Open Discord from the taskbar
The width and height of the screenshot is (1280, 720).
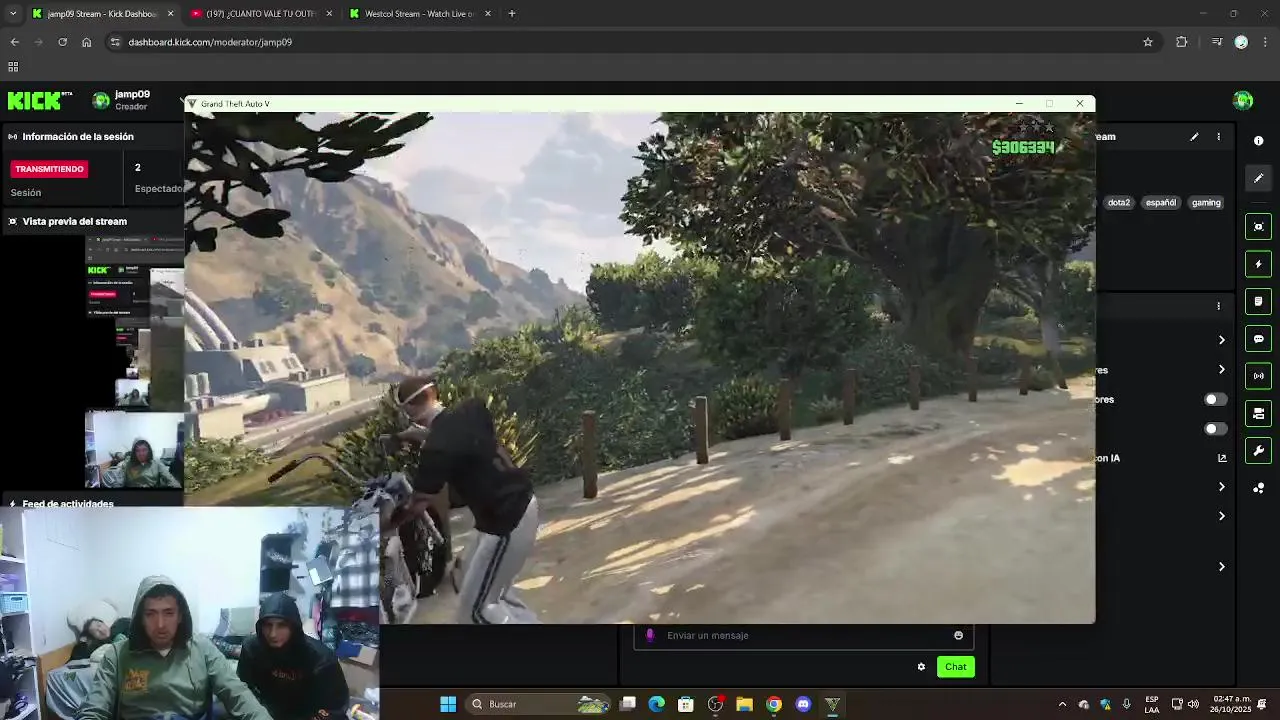pos(803,704)
